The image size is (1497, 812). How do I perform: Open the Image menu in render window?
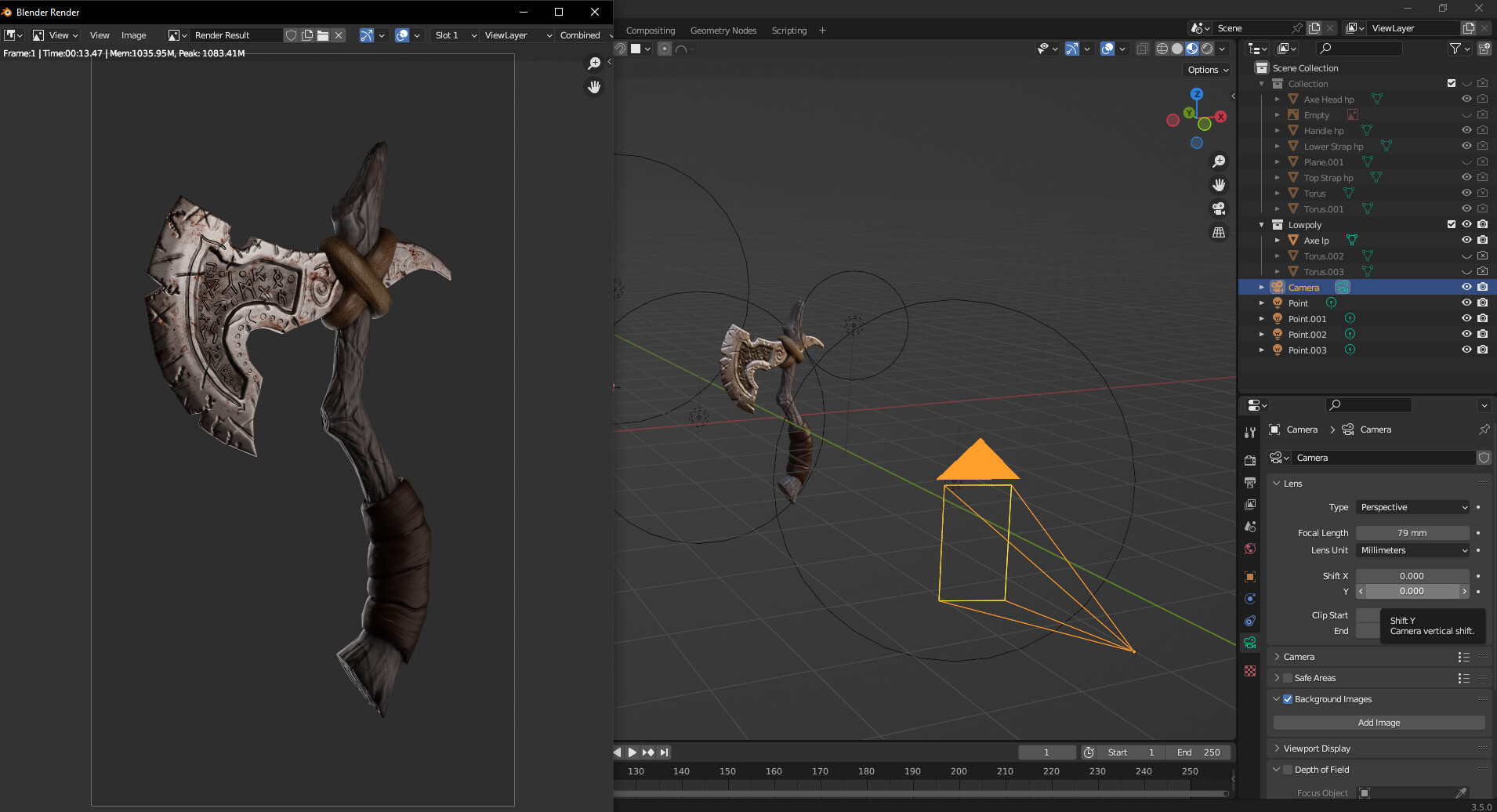[133, 35]
